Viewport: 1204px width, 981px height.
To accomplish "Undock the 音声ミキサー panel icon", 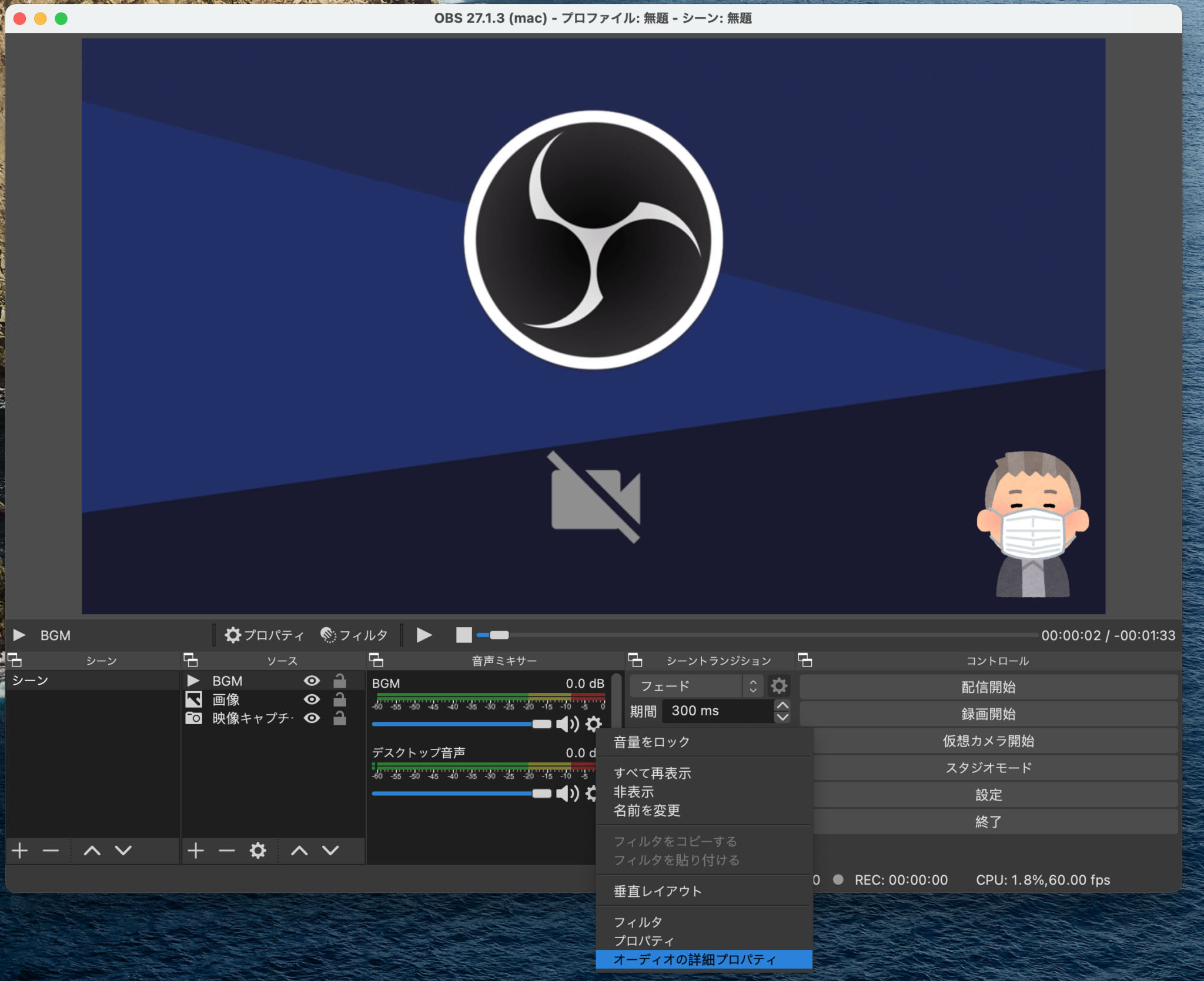I will (x=376, y=660).
